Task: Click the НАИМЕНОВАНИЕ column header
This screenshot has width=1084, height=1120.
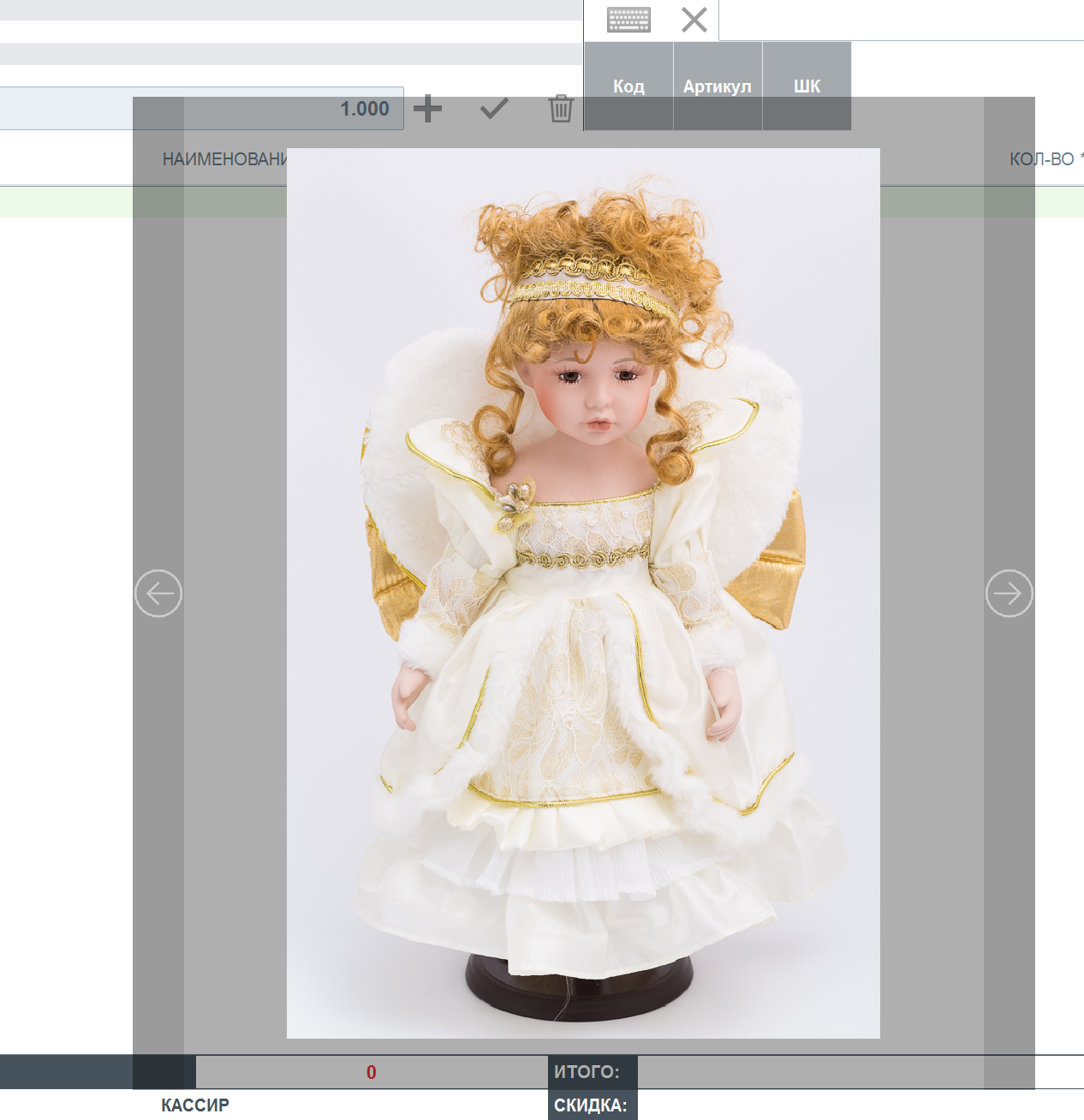Action: pos(224,159)
